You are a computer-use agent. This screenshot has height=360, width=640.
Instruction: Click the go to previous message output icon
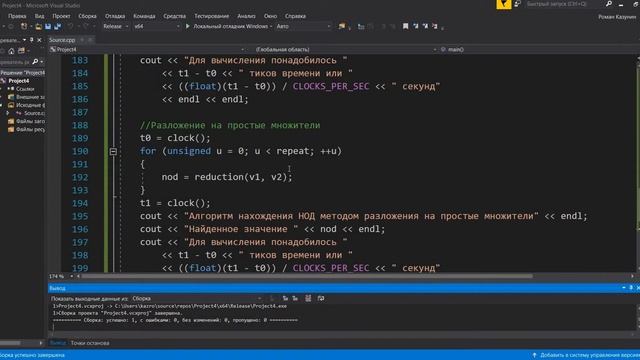click(x=285, y=299)
